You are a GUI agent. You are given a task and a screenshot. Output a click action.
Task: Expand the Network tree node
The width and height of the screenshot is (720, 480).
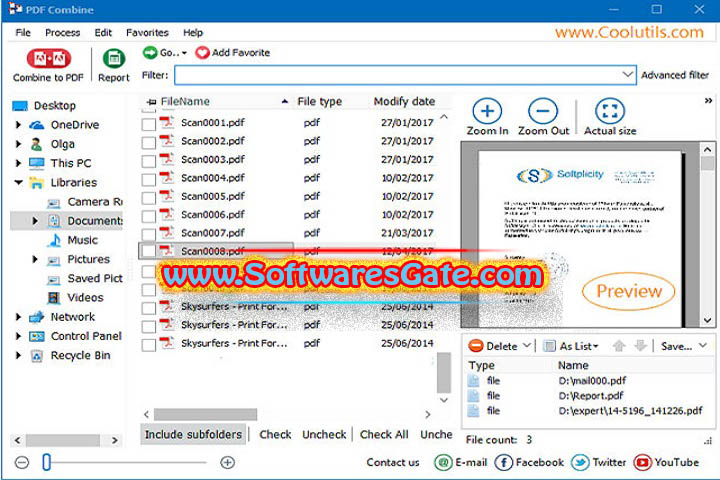point(18,317)
